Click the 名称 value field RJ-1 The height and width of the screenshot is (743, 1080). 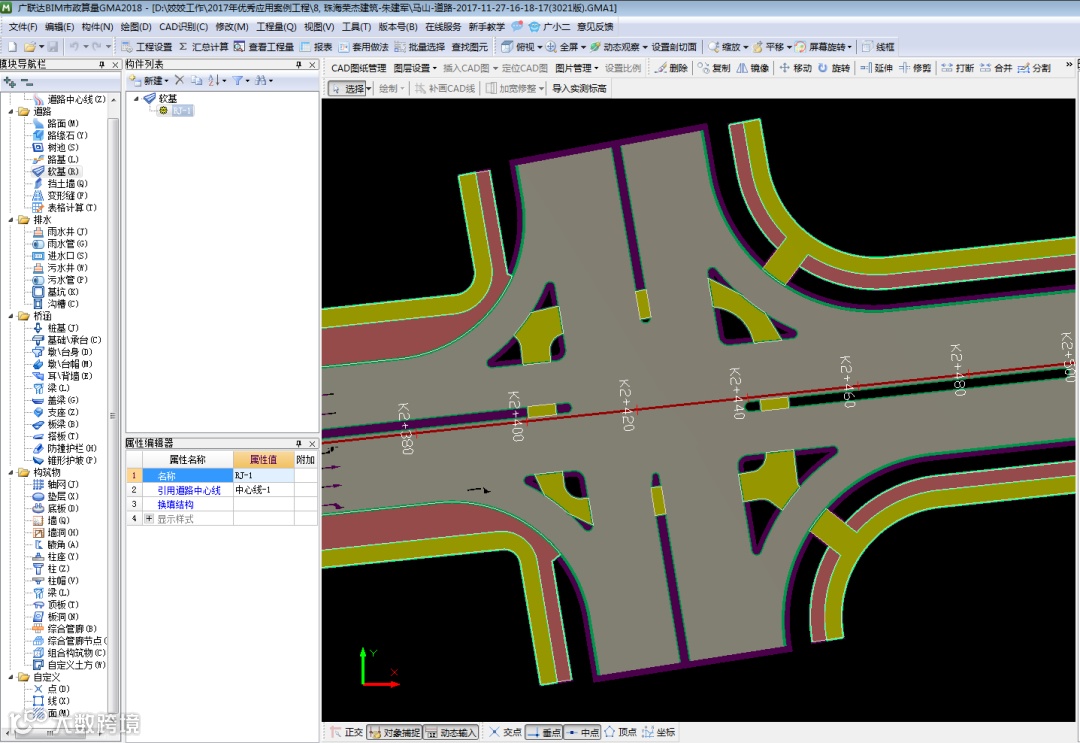(263, 475)
